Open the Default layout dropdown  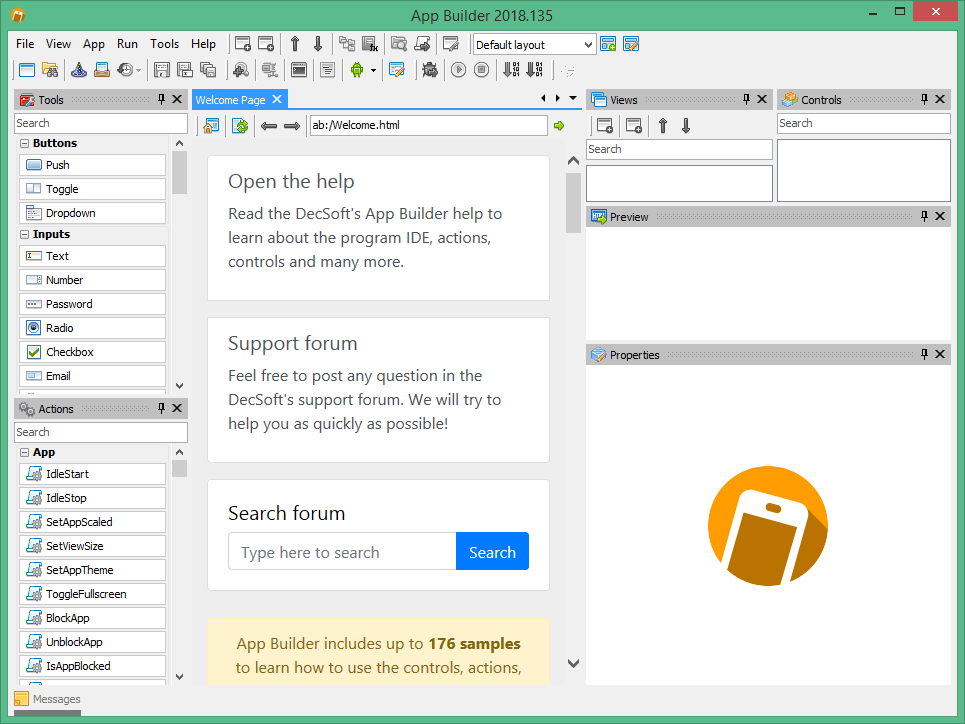pos(588,44)
